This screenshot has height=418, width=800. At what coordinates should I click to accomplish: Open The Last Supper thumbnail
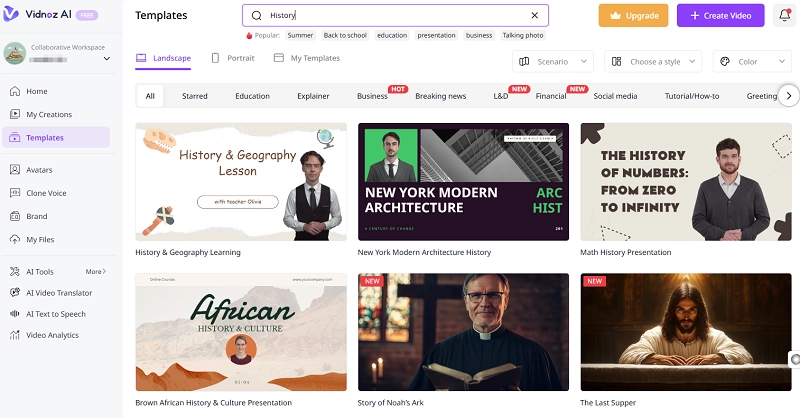(686, 332)
